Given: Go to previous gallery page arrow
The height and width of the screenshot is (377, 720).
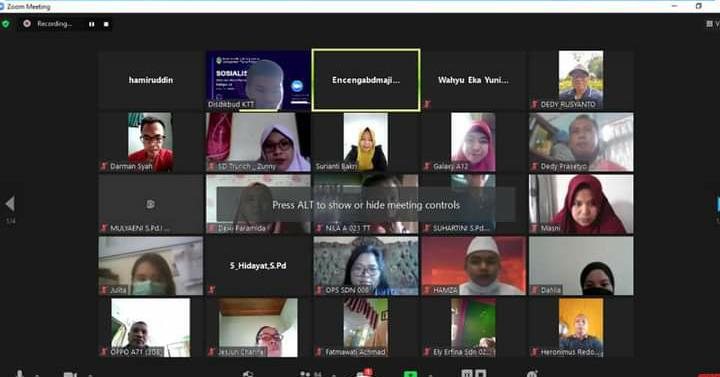Looking at the screenshot, I should coord(10,204).
